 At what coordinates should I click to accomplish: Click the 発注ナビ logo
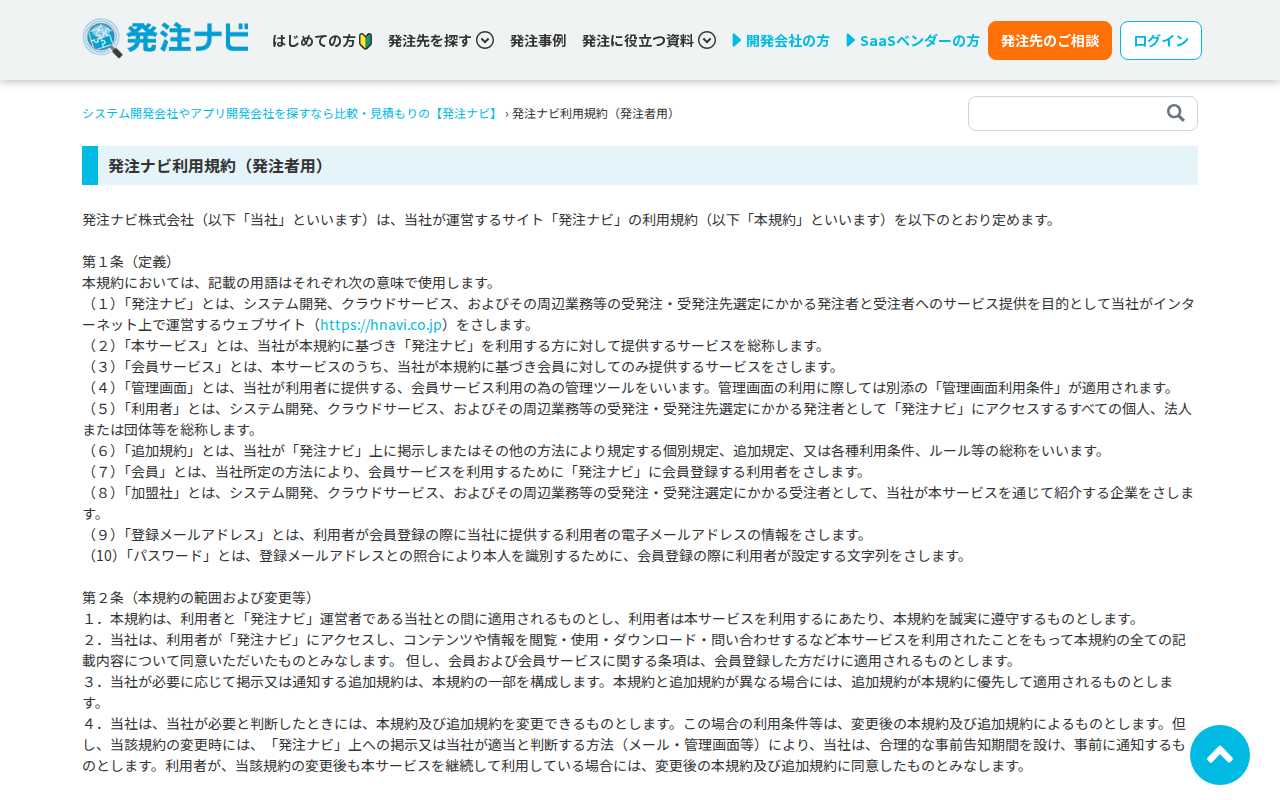click(166, 39)
